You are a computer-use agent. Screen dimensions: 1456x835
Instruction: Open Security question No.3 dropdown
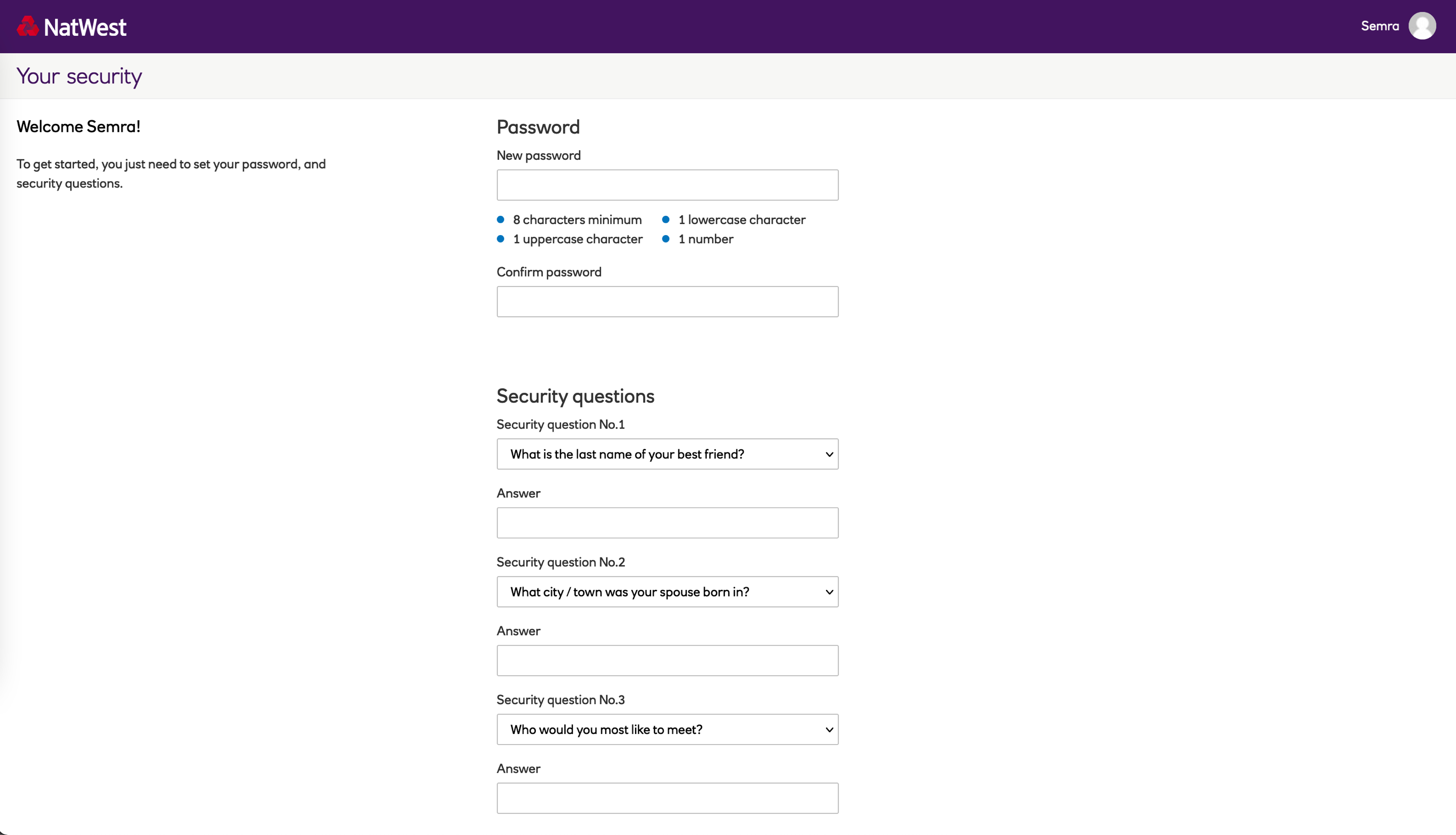click(667, 729)
